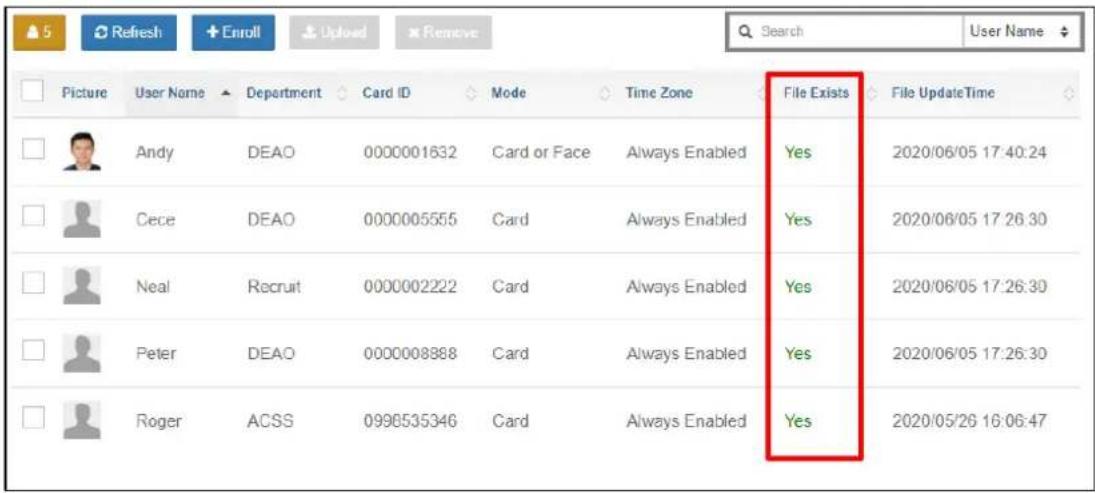Click Roger's placeholder avatar
Viewport: 1095px width, 493px height.
pos(82,420)
